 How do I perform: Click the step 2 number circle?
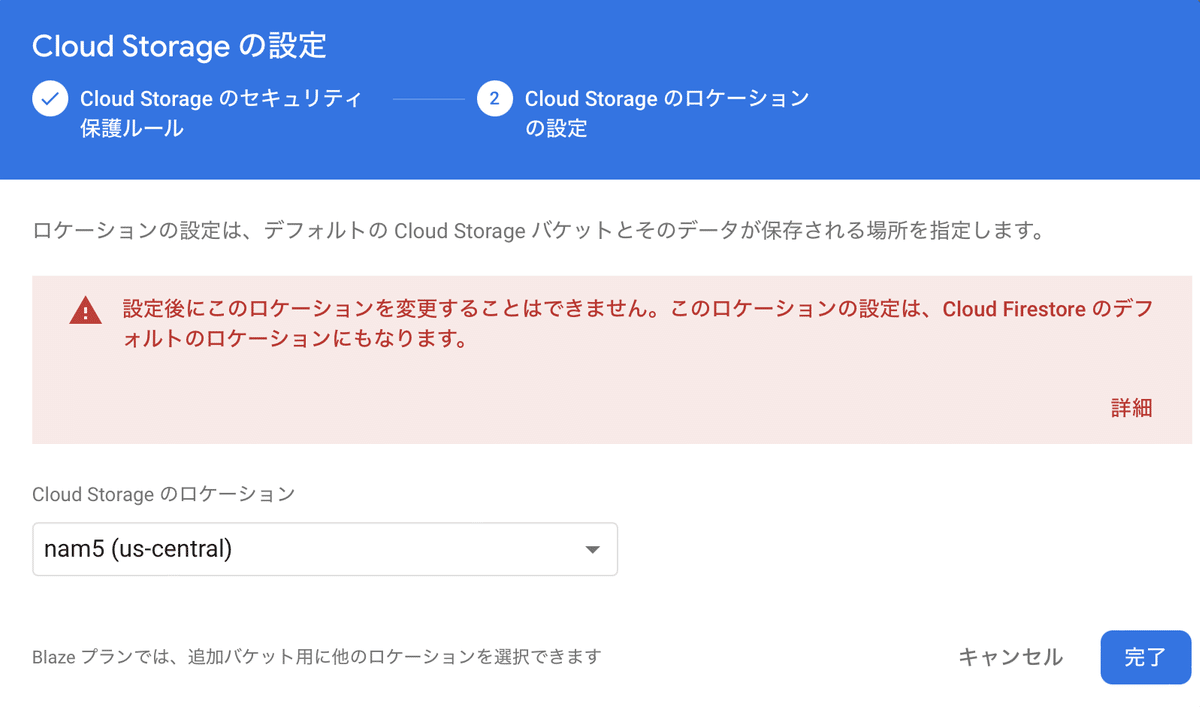[x=495, y=100]
